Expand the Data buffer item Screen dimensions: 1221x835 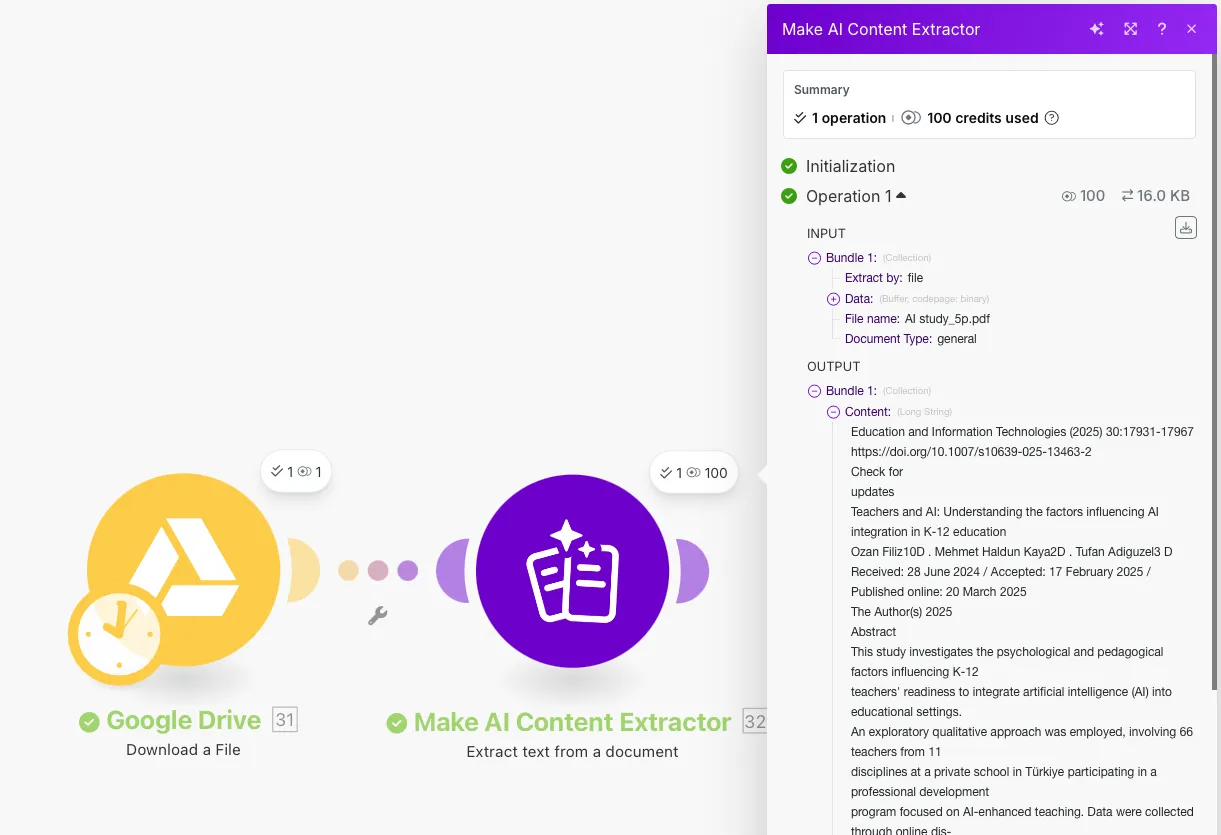(x=833, y=299)
